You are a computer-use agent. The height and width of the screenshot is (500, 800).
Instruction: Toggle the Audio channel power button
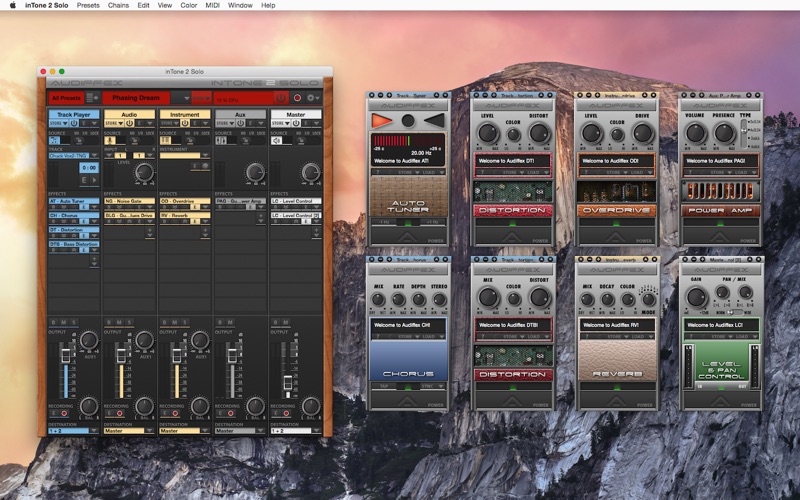130,124
